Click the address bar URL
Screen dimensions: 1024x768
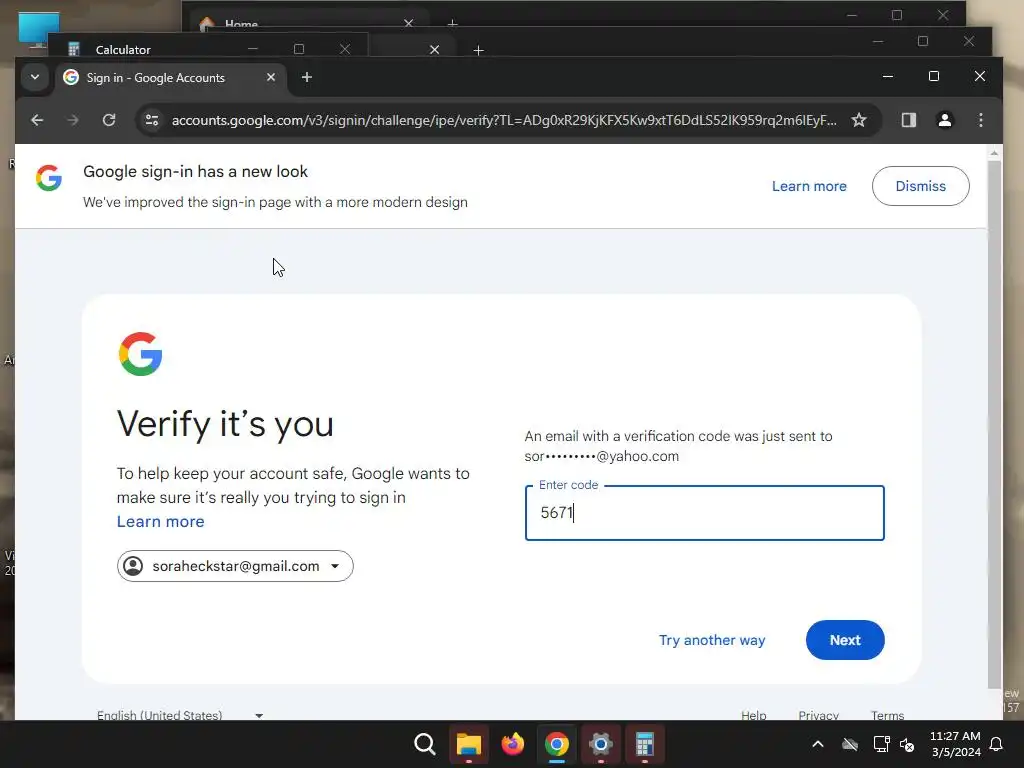(x=504, y=120)
